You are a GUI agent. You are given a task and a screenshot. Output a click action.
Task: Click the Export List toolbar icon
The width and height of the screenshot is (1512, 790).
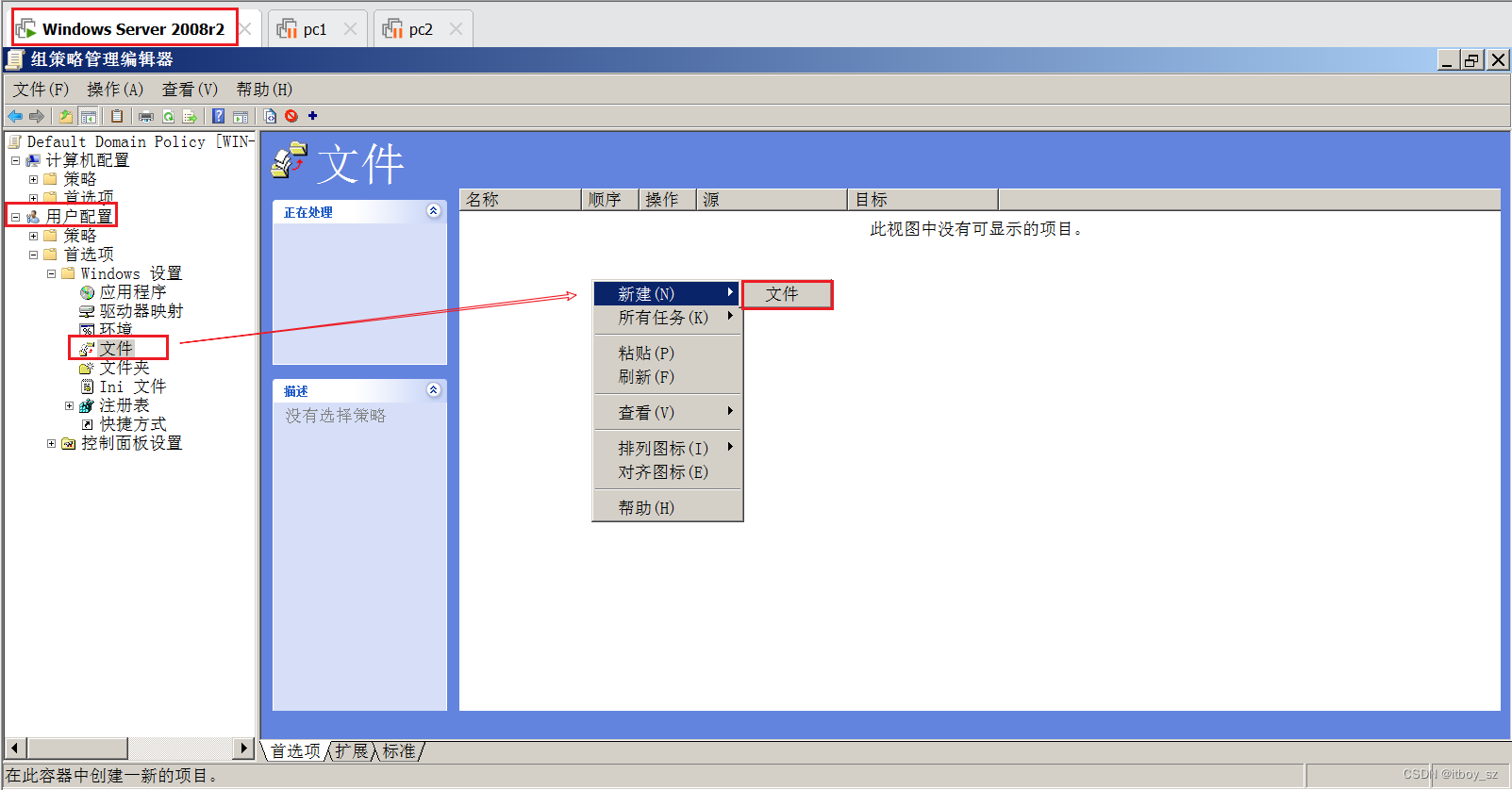pyautogui.click(x=190, y=116)
